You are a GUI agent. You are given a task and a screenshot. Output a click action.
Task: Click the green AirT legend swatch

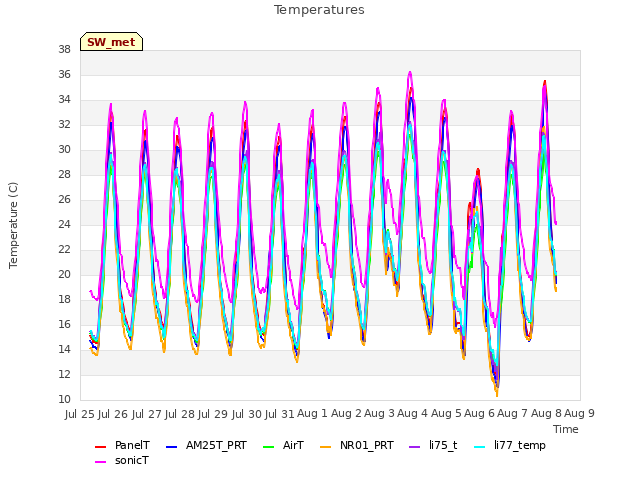269,447
